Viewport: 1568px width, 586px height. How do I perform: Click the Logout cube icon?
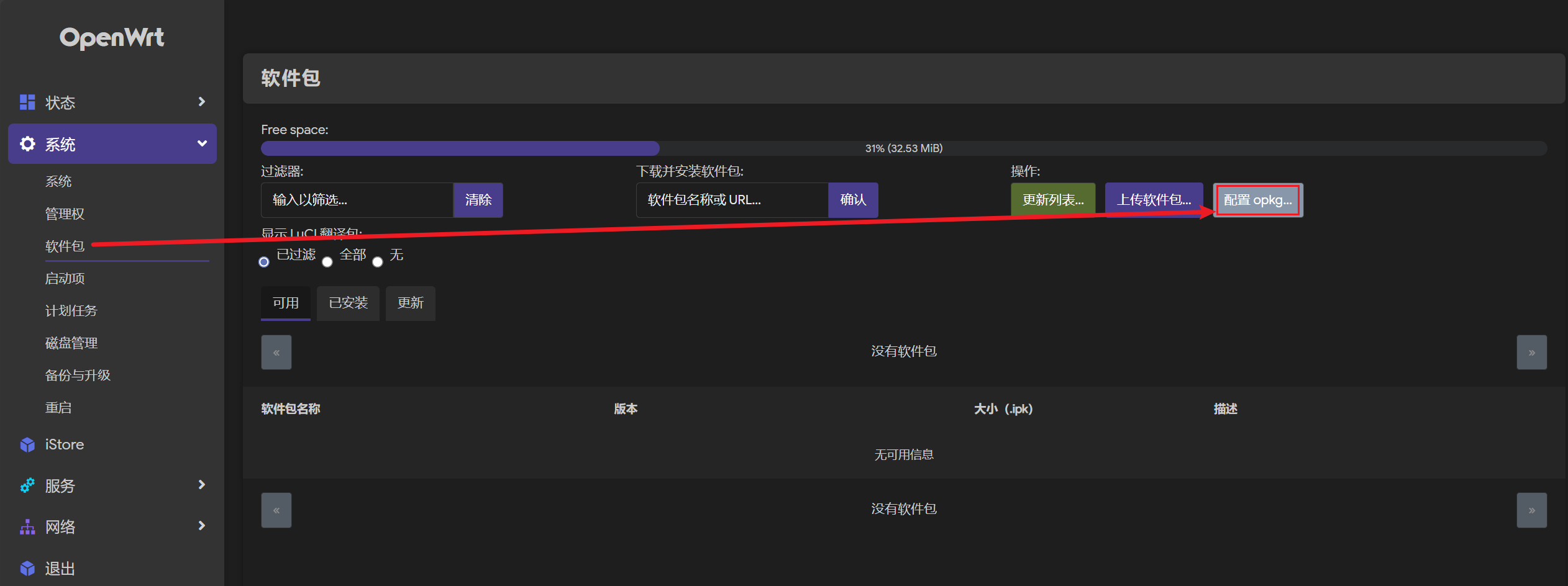(x=27, y=568)
